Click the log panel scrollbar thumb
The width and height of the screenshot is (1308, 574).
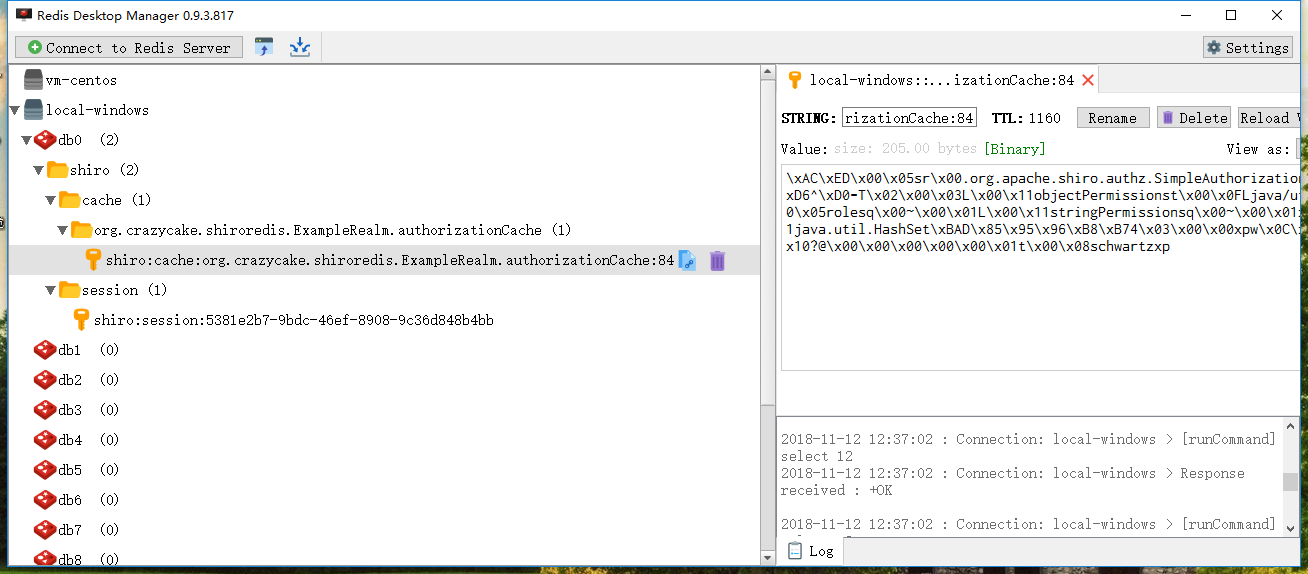tap(1291, 482)
